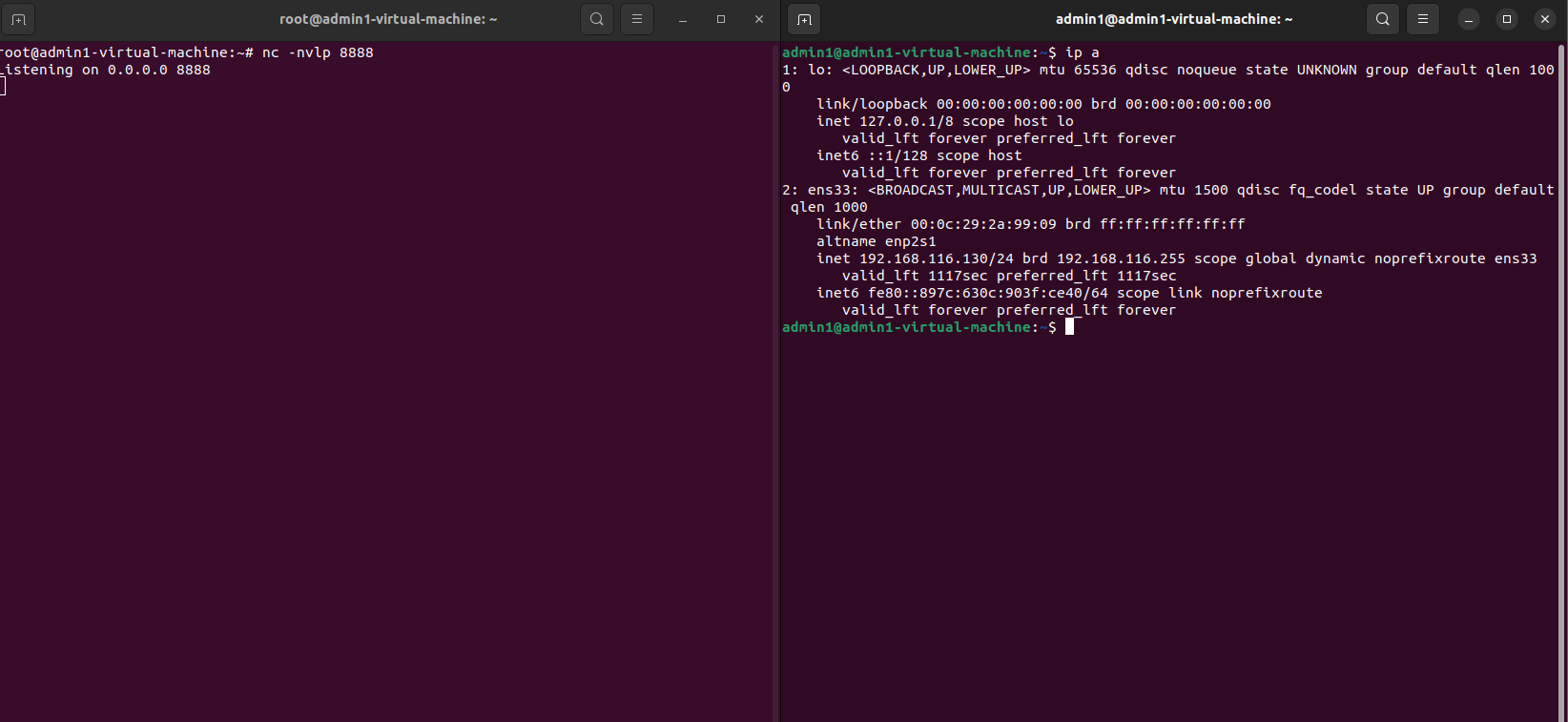Click the empty prompt in the admin1 terminal

tap(1069, 327)
